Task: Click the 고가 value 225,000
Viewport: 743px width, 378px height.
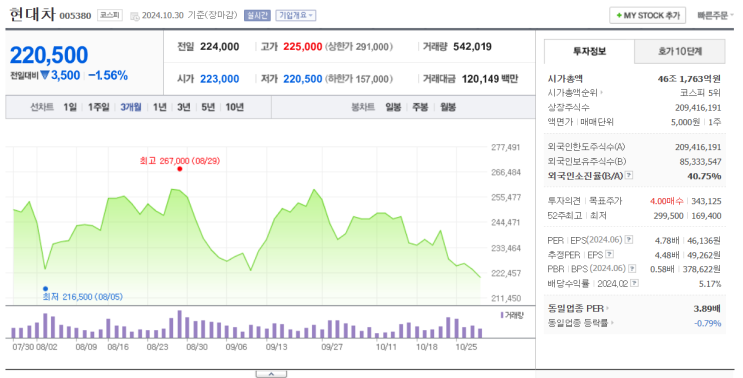Action: click(303, 46)
